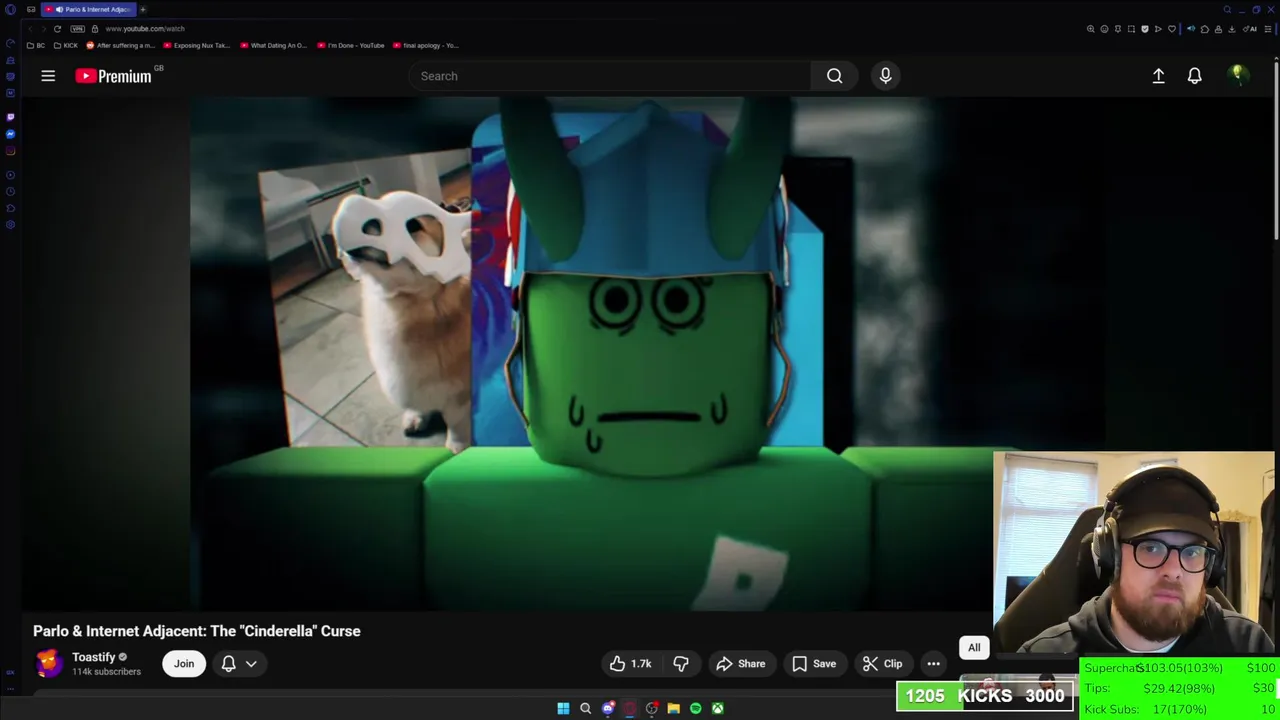Open 'final apology' bookmark
The image size is (1280, 720).
(427, 45)
